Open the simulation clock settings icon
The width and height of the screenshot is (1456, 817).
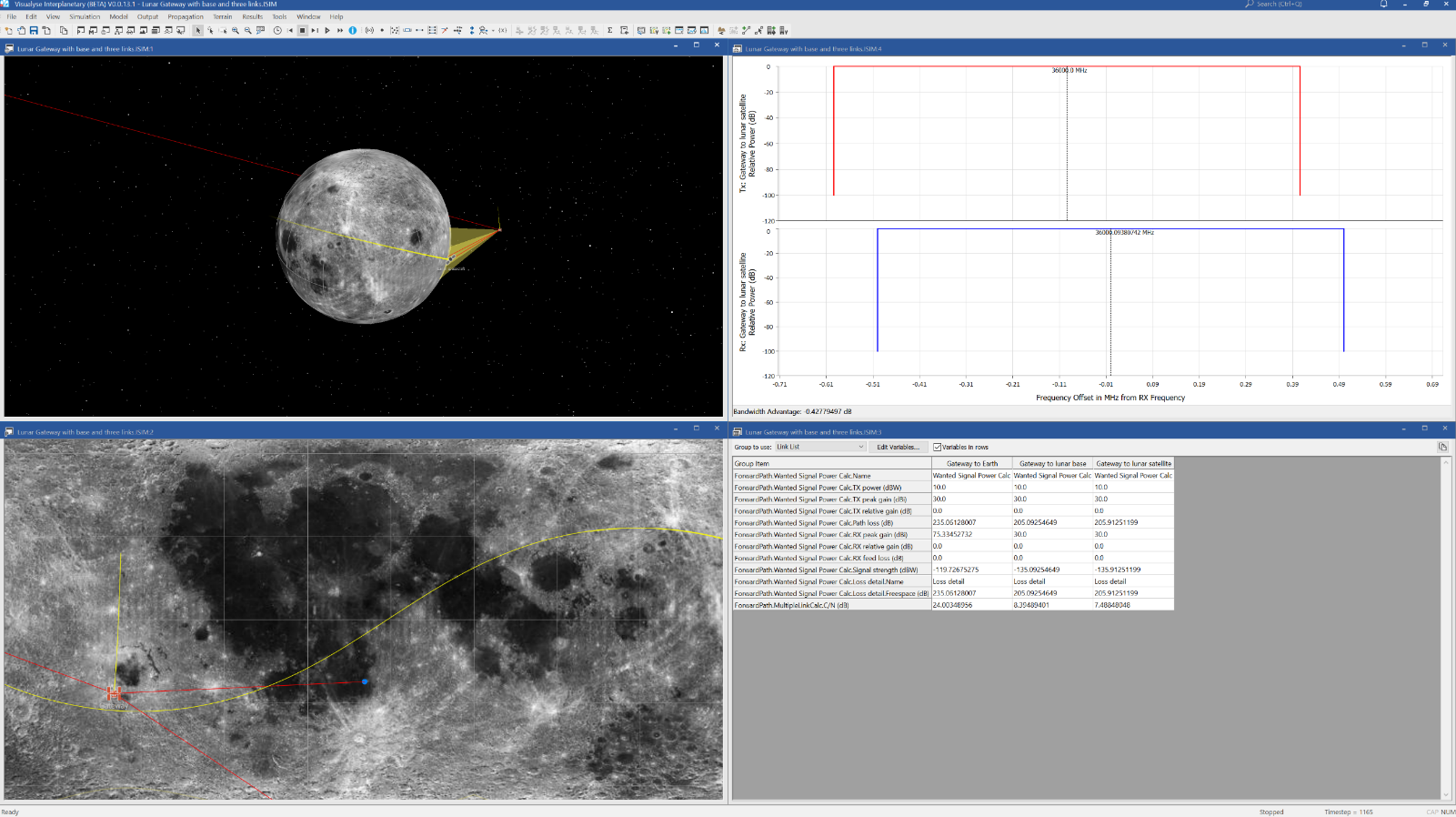point(277,30)
